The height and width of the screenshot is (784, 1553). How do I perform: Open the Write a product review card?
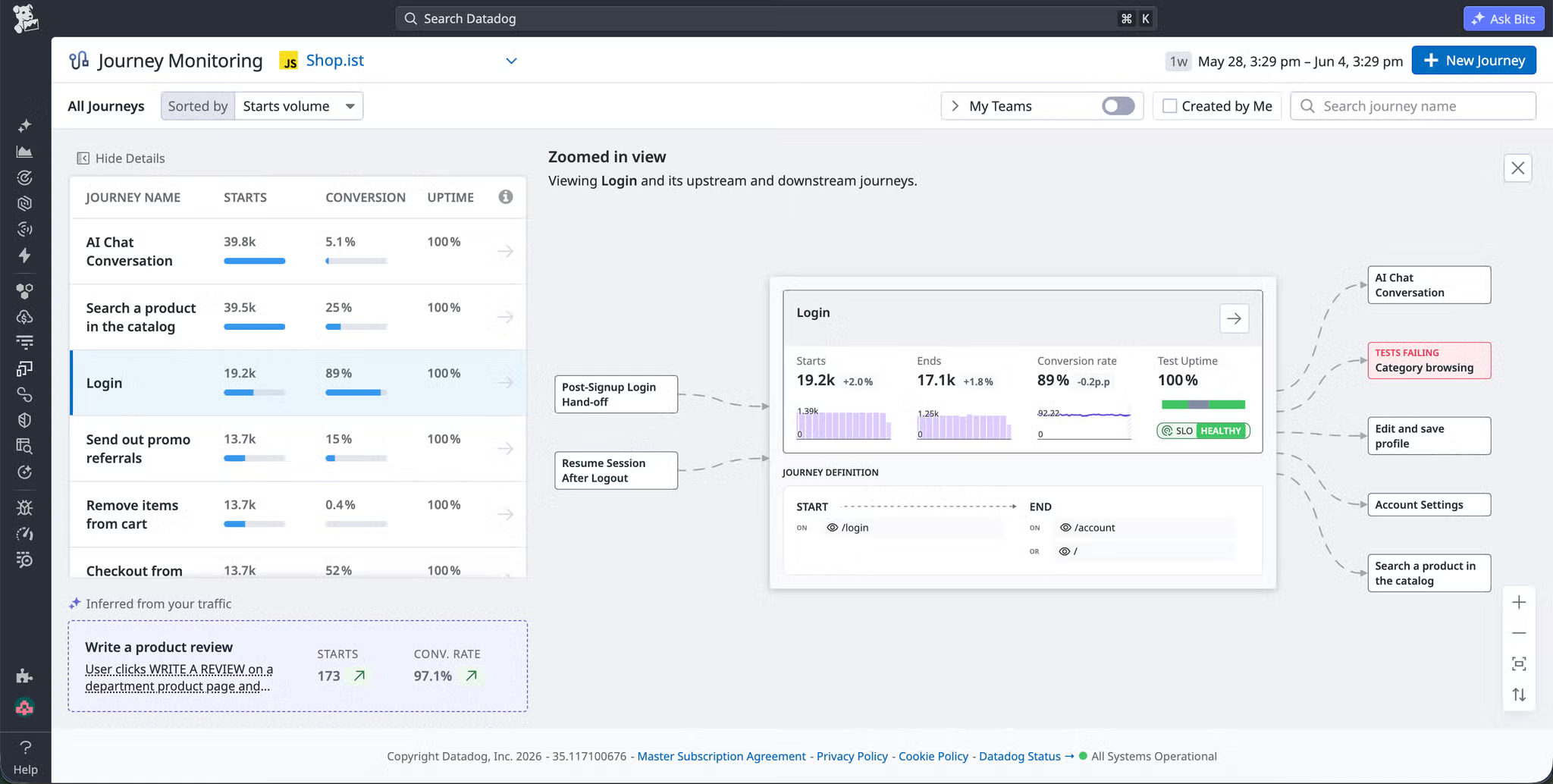tap(298, 666)
